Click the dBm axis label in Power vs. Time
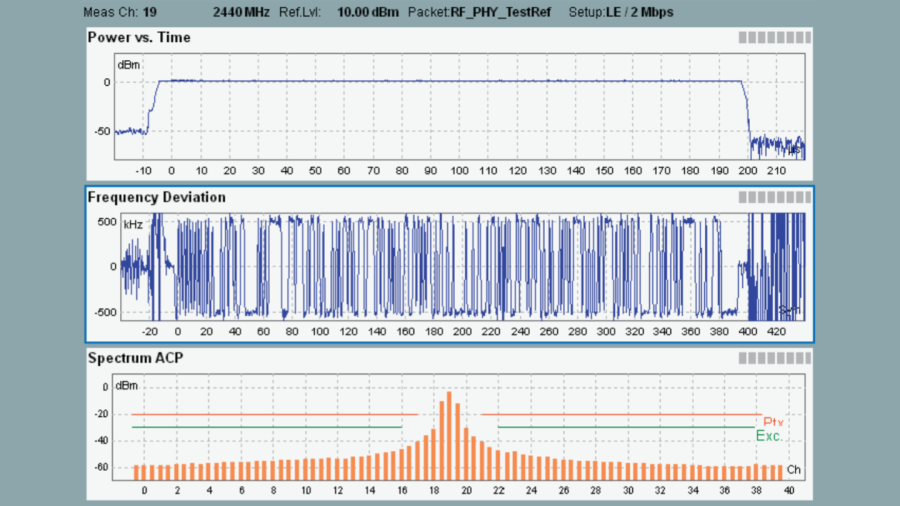Screen dimensions: 900x506 click(x=129, y=65)
